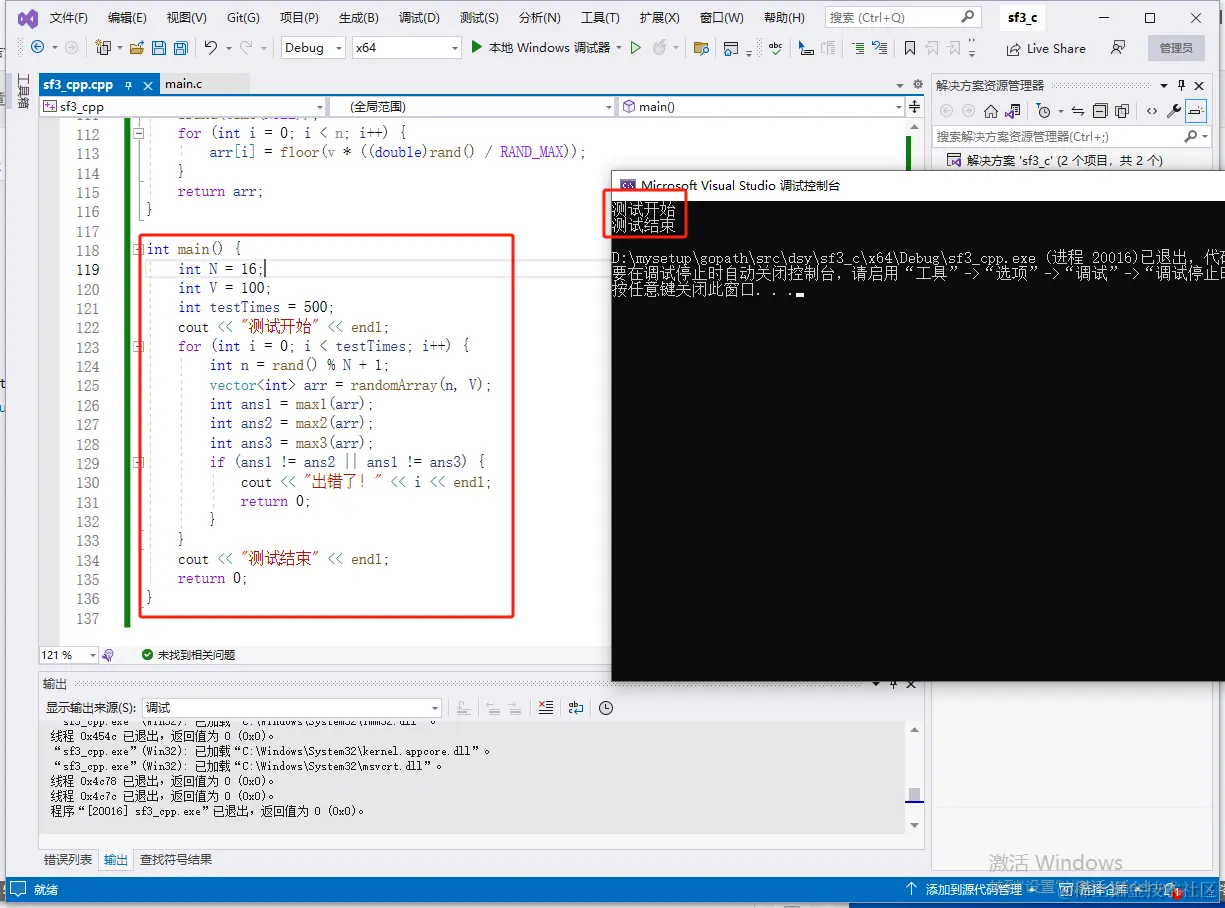Click the Live Share button
The width and height of the screenshot is (1225, 908).
tap(1046, 48)
